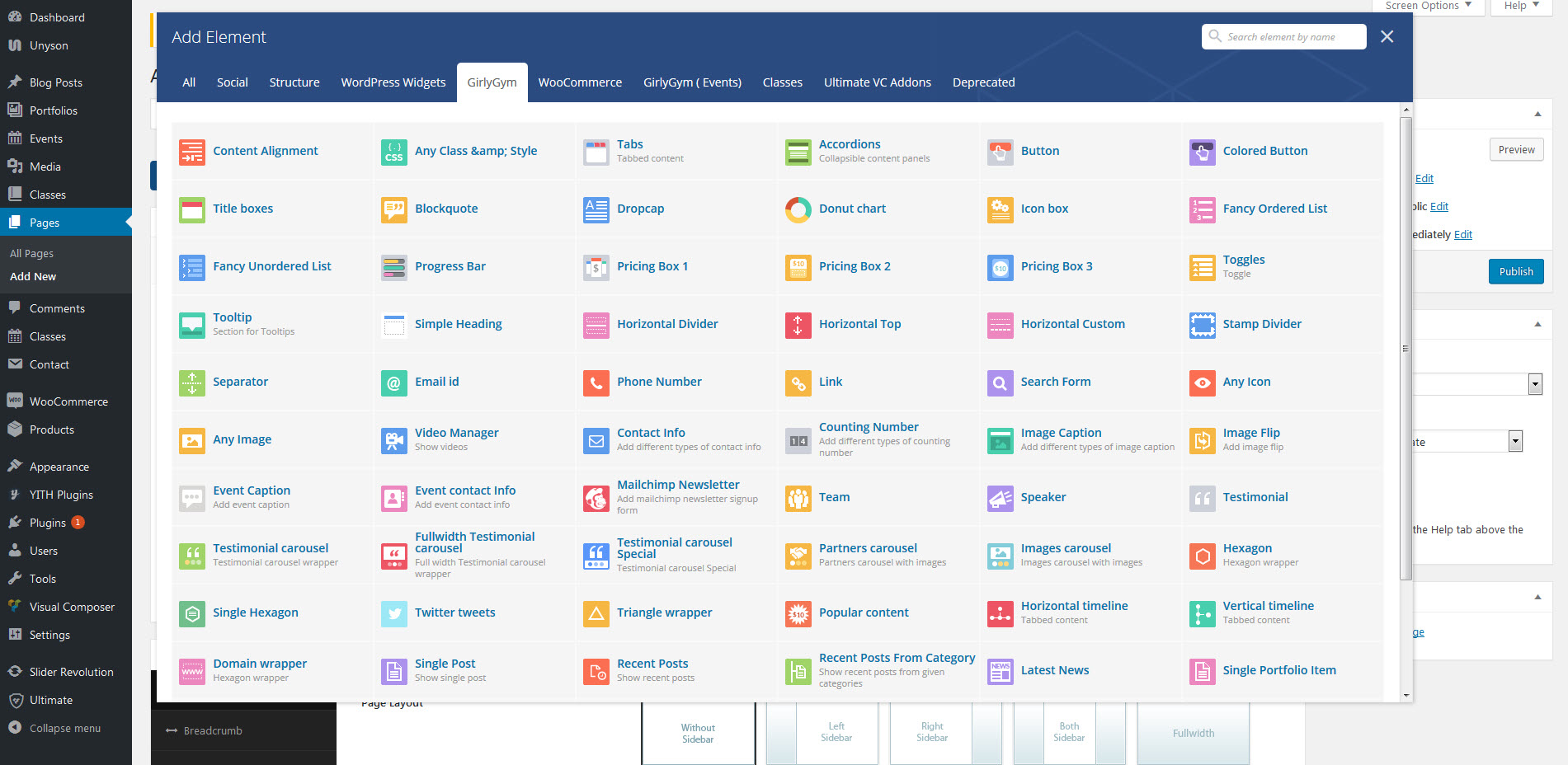Add the Testimonial carousel Special element
1568x765 pixels.
[676, 556]
